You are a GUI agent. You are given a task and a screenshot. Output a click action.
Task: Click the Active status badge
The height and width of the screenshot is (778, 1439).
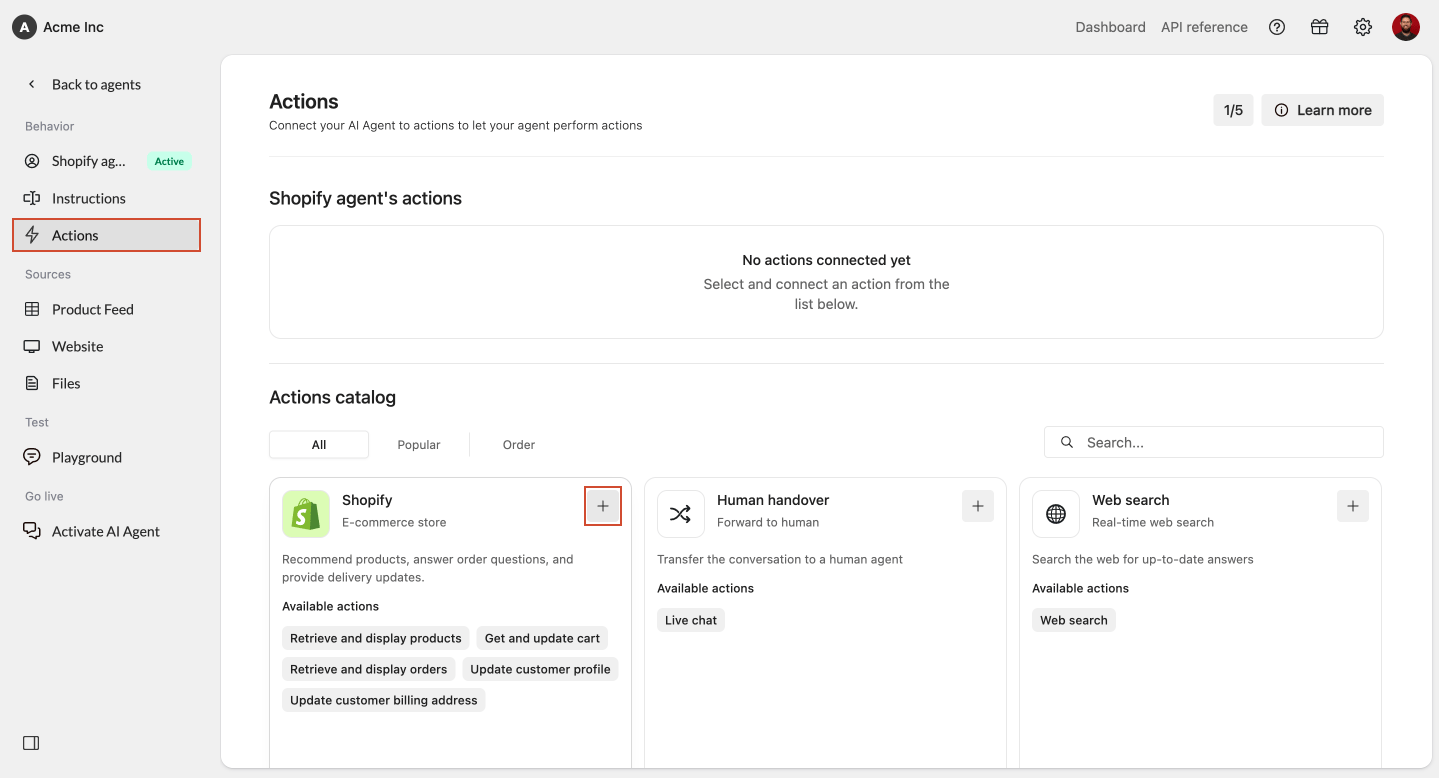pos(169,161)
